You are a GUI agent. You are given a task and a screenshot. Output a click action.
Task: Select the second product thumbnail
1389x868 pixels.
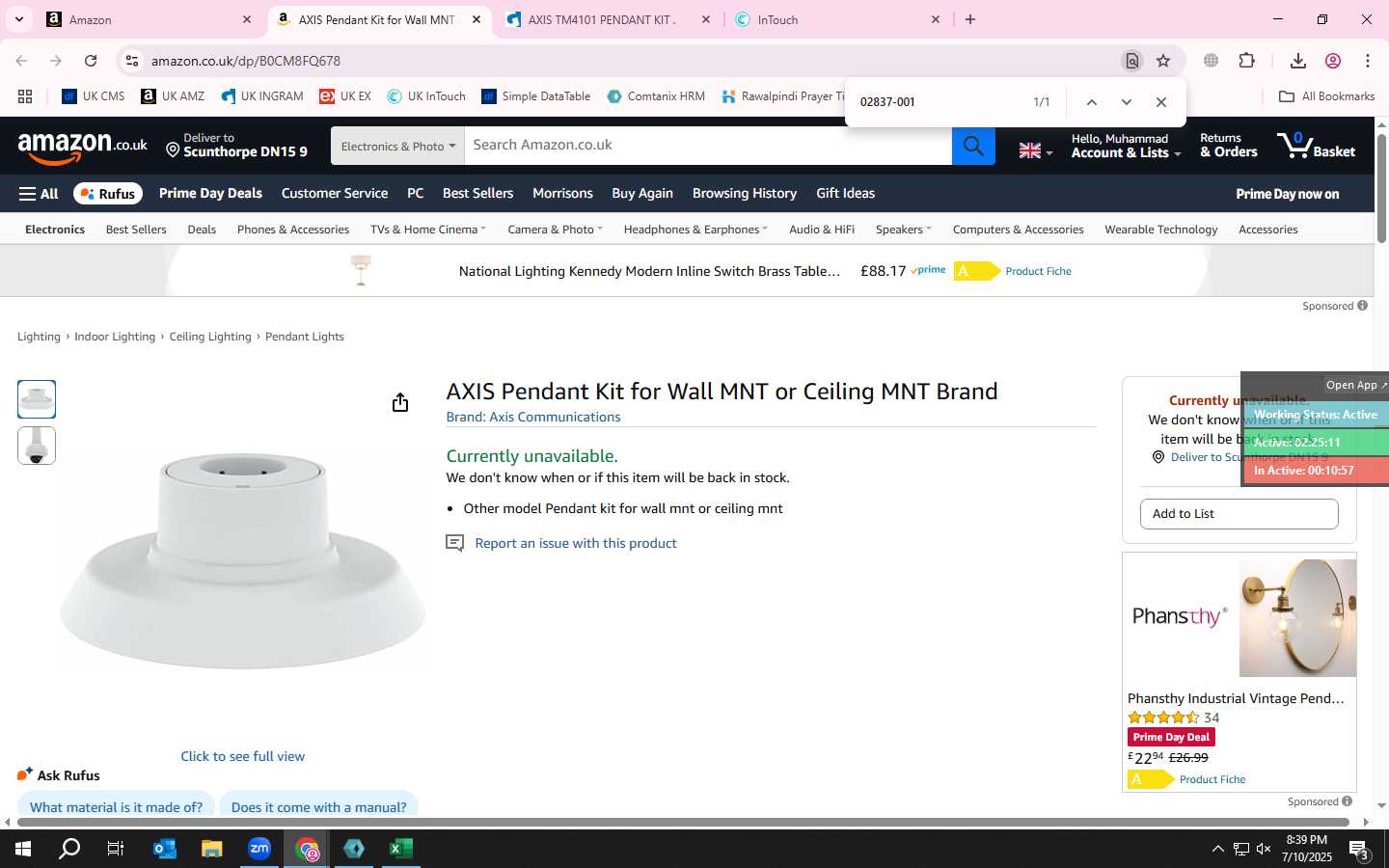(37, 446)
